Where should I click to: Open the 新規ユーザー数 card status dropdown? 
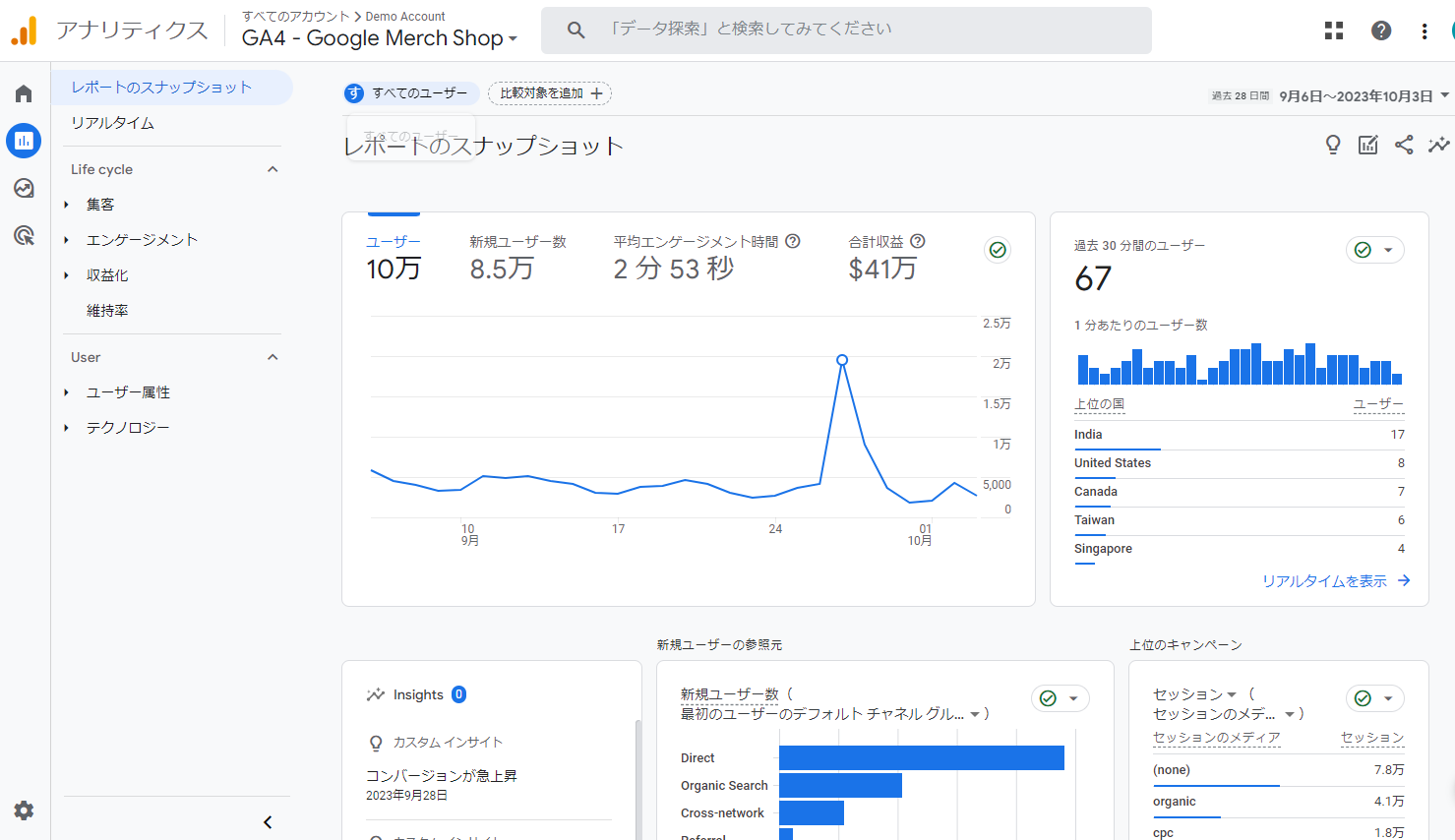tap(1061, 698)
